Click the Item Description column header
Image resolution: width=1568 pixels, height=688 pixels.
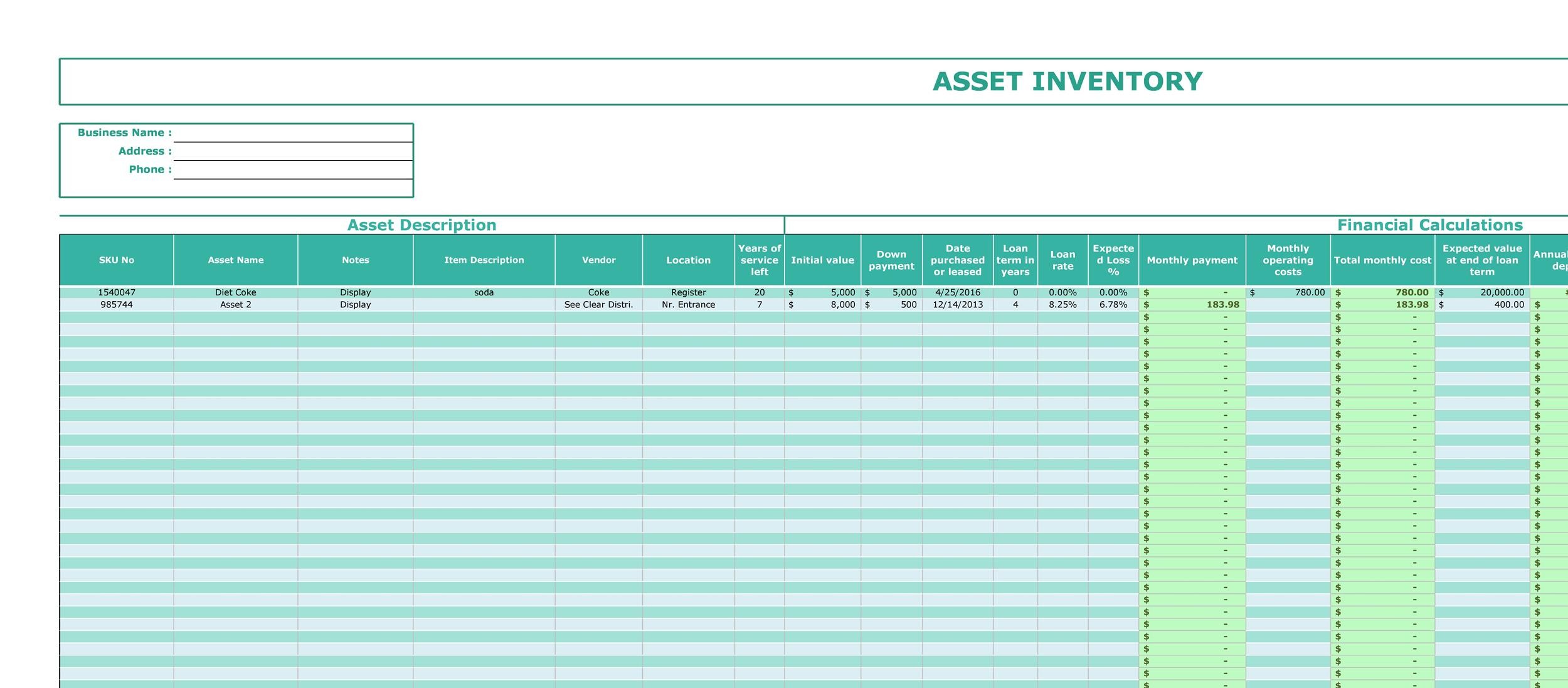click(x=484, y=260)
